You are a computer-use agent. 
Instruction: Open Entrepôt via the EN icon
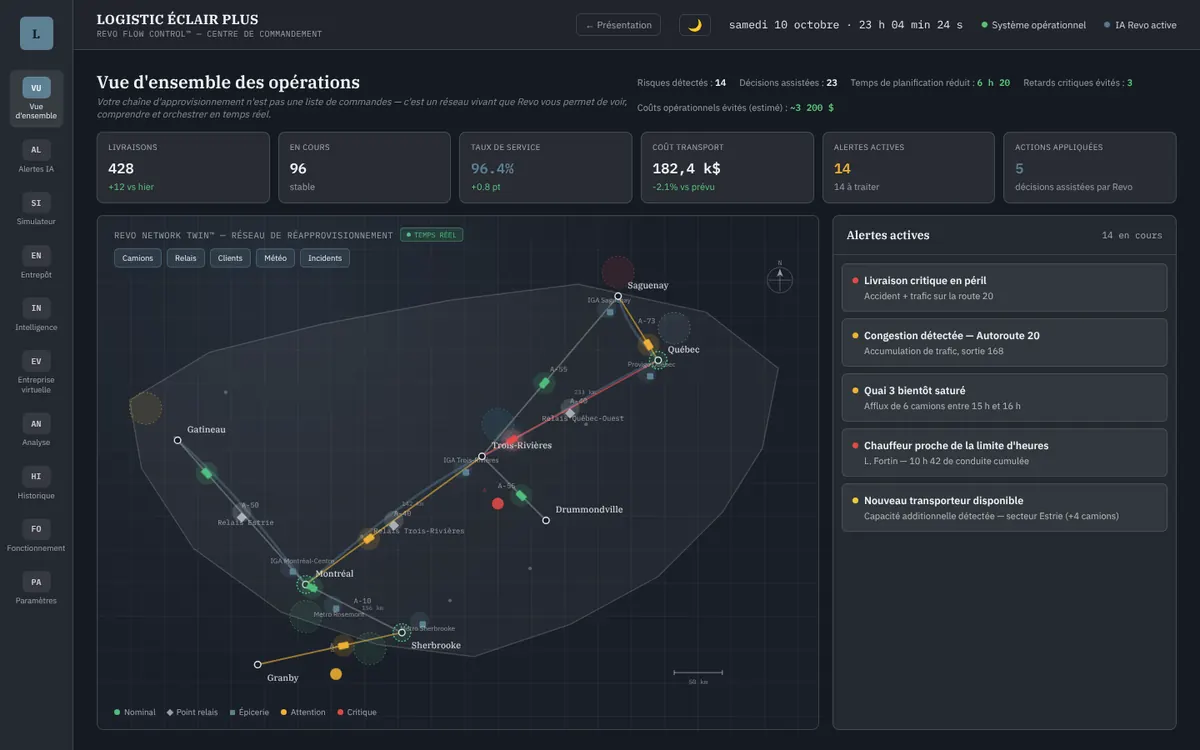click(x=36, y=255)
